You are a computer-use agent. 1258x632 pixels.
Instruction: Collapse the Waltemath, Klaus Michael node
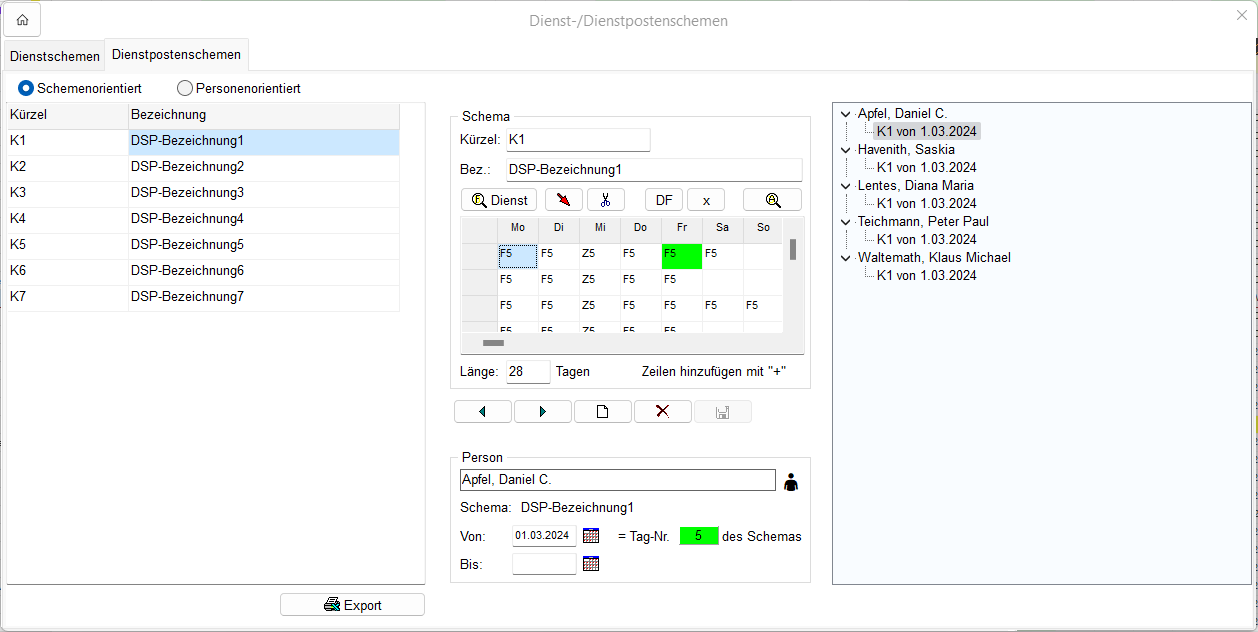[846, 258]
